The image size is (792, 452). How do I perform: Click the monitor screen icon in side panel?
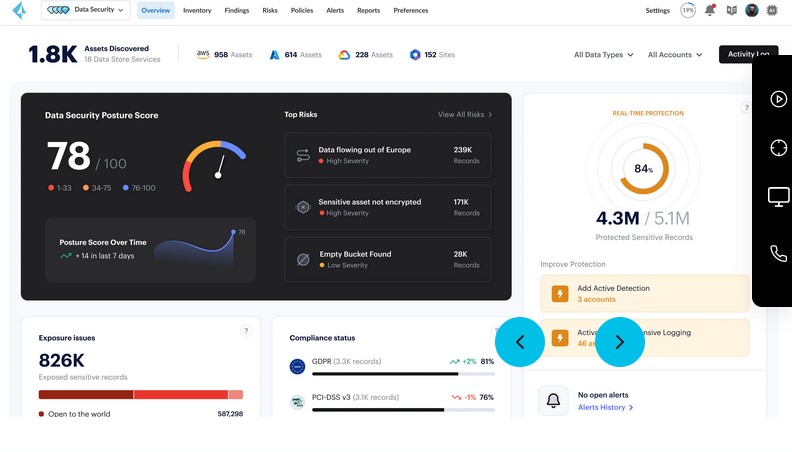coord(778,196)
